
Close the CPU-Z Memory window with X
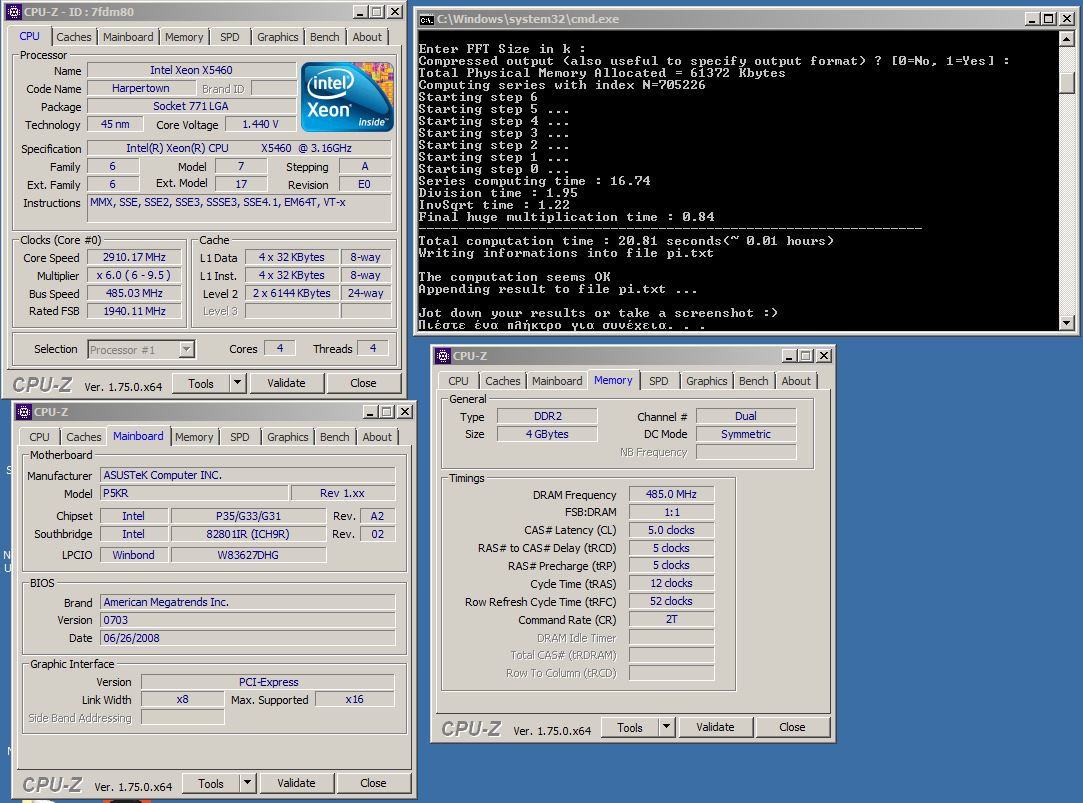tap(824, 356)
